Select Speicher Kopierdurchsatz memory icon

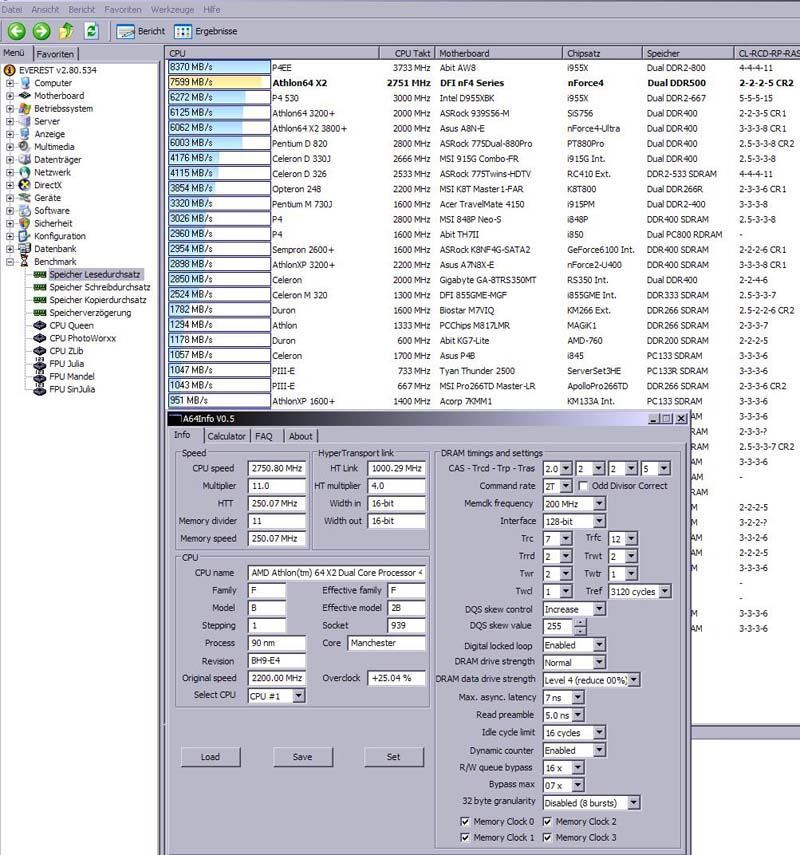(40, 300)
